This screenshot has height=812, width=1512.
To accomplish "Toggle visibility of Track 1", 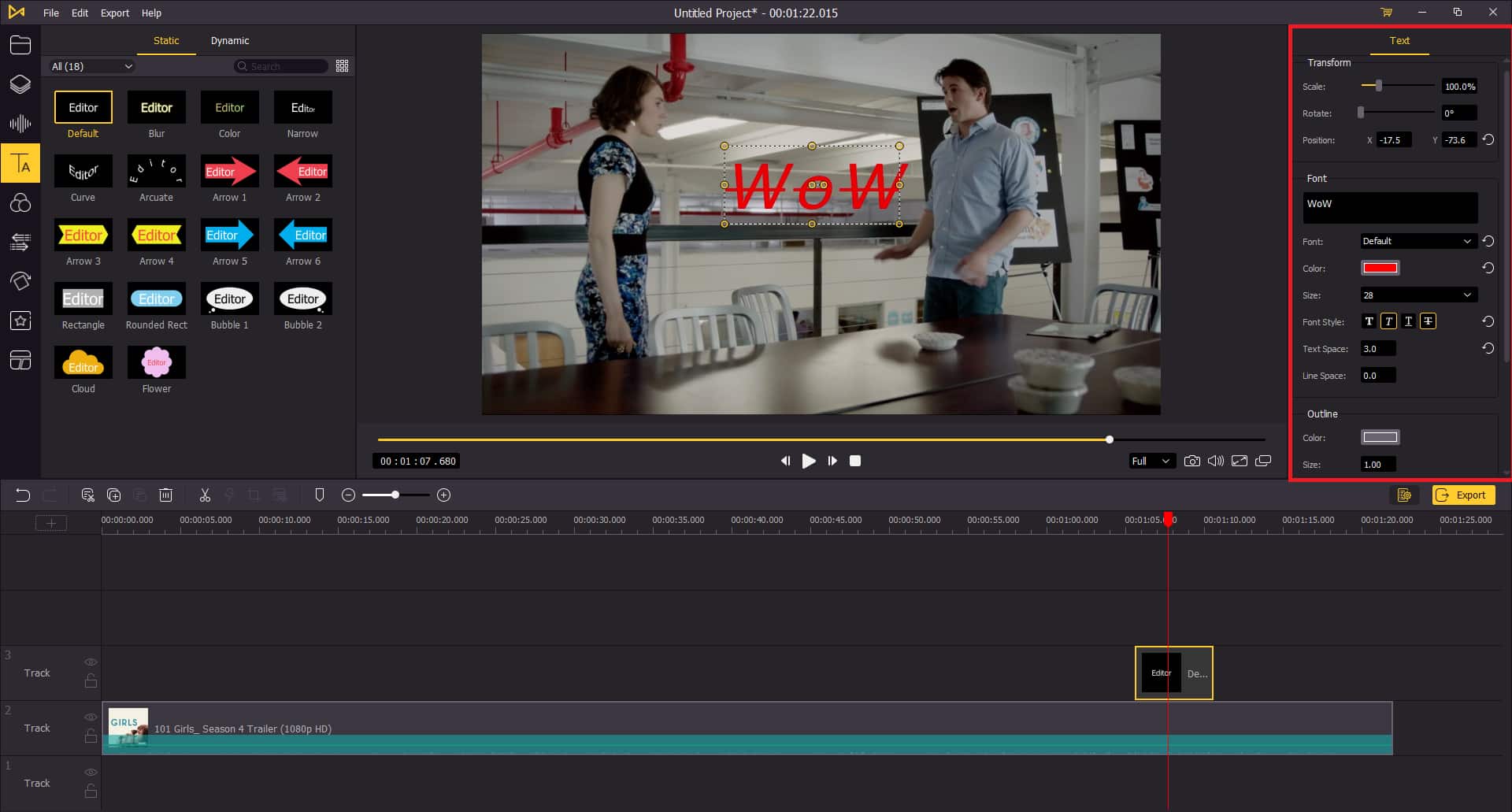I will pos(91,773).
